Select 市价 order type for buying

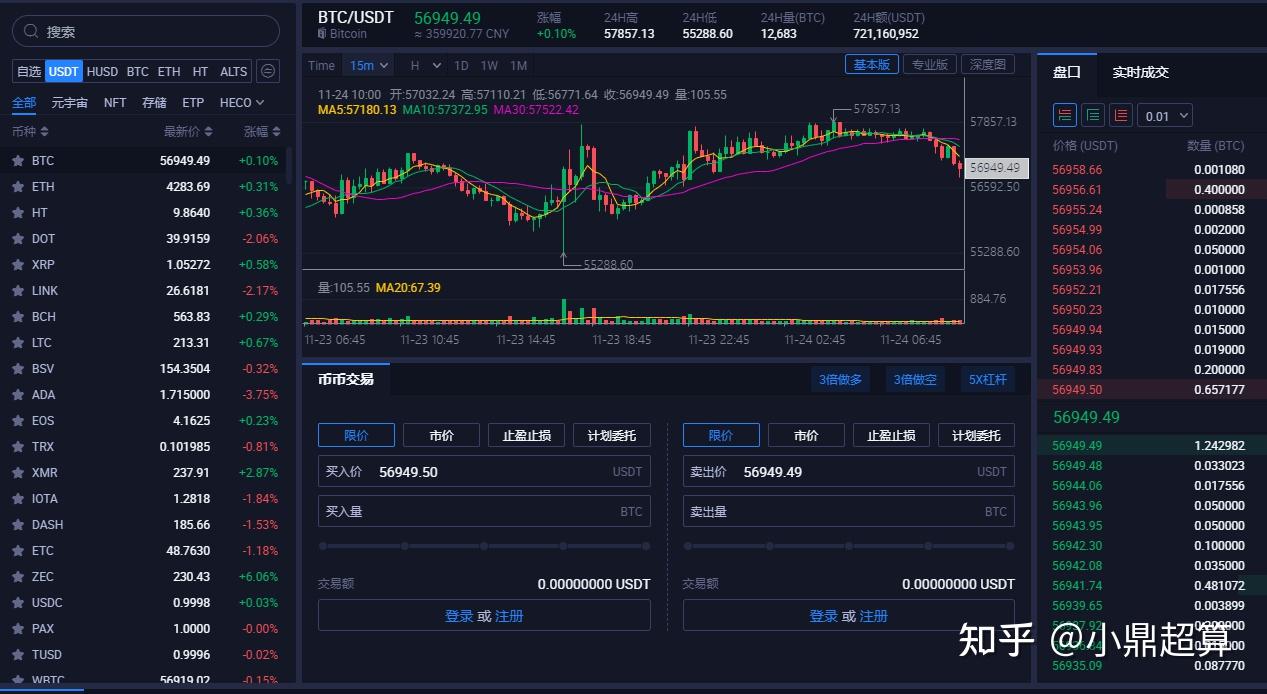click(441, 435)
